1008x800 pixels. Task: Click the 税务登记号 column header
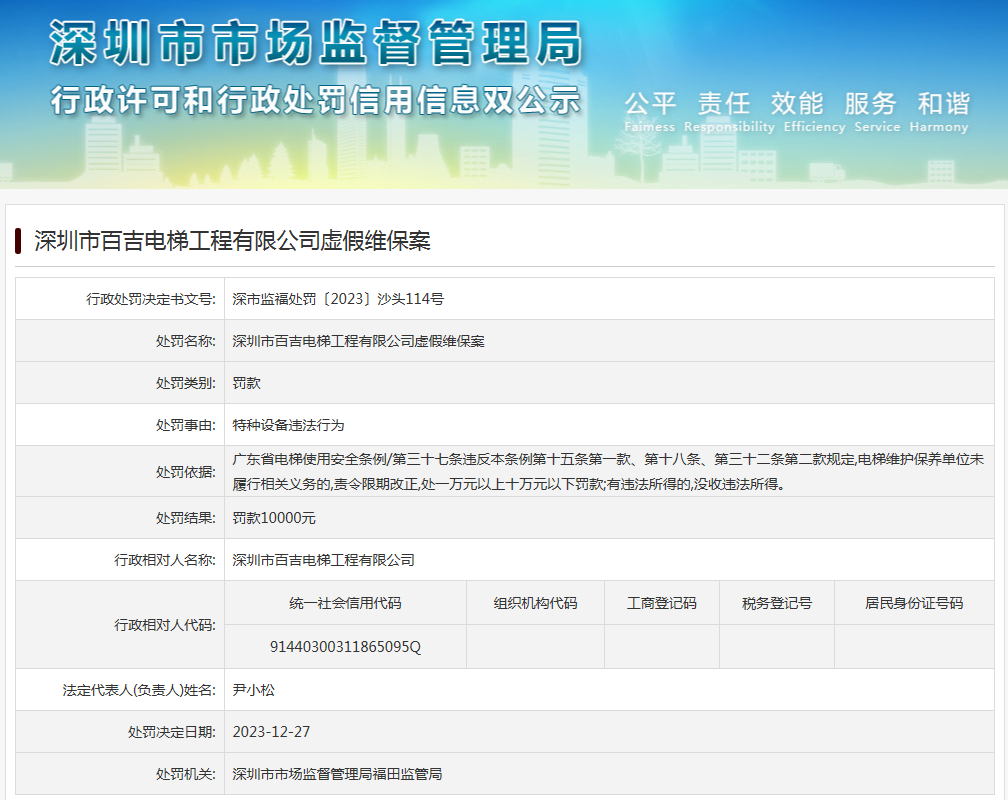point(776,603)
